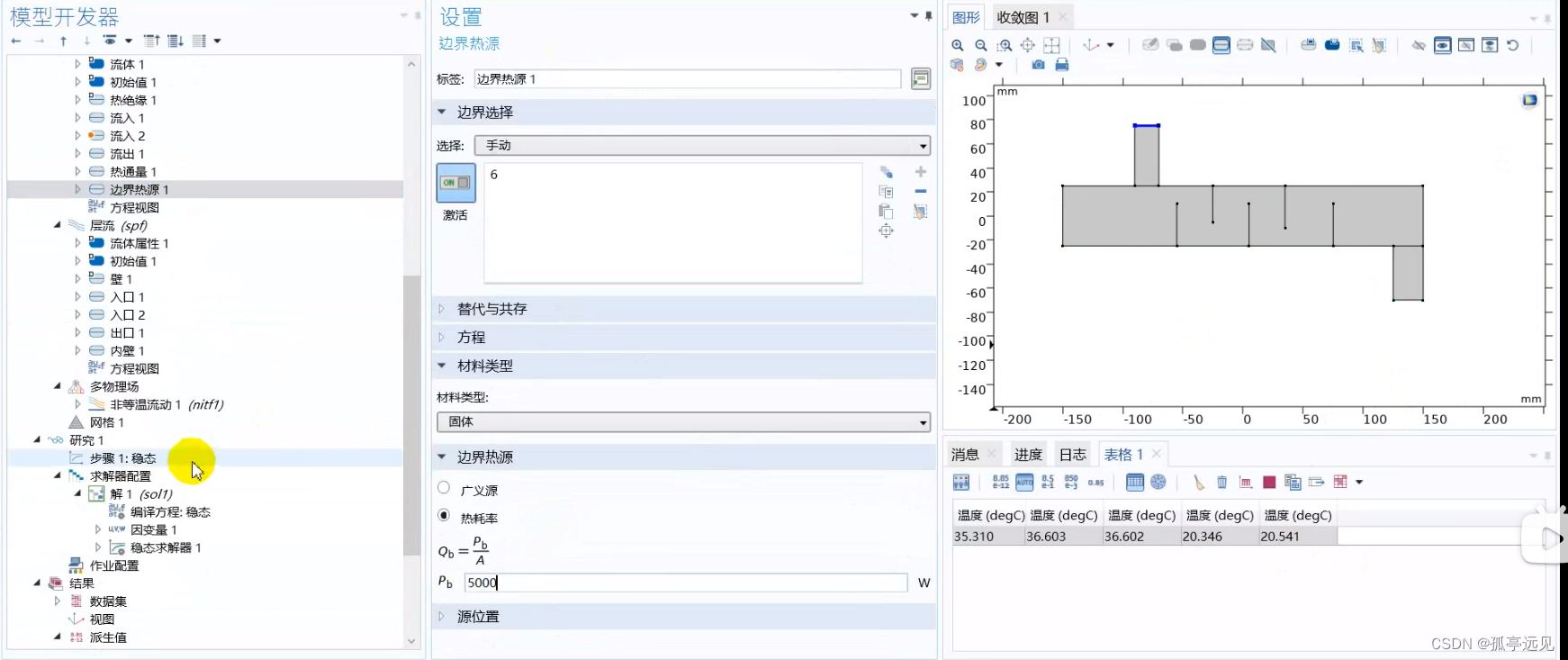Select 边界热源 1 in the model tree

(140, 189)
